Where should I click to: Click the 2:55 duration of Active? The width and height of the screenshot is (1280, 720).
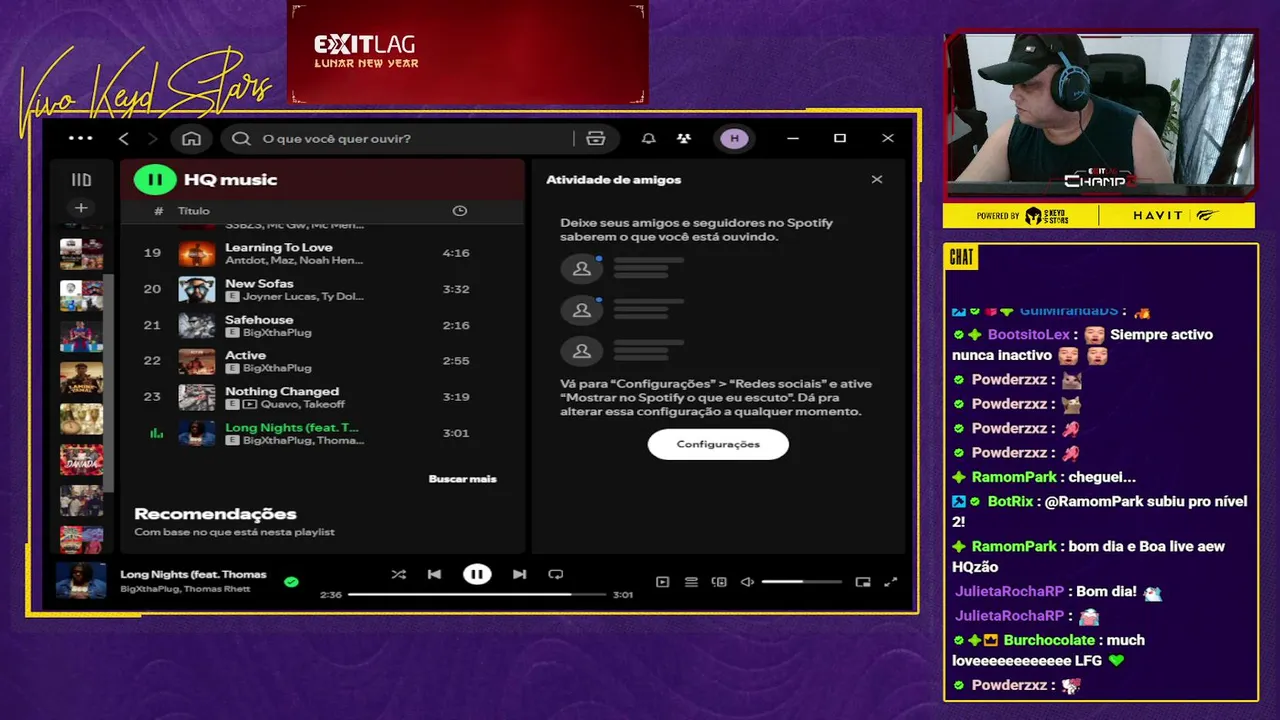tap(456, 361)
